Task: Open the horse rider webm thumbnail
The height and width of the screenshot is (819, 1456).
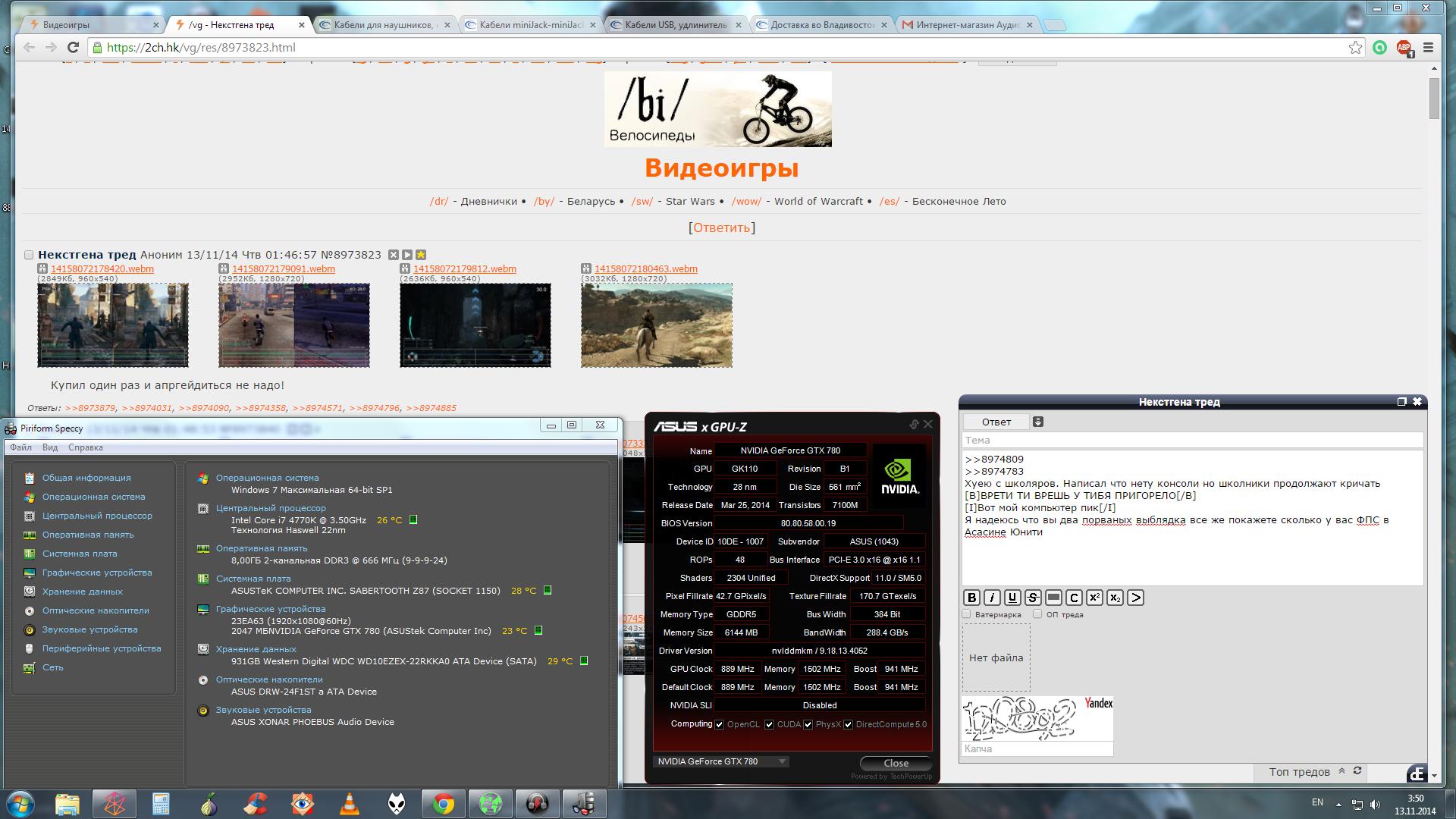Action: click(x=657, y=325)
